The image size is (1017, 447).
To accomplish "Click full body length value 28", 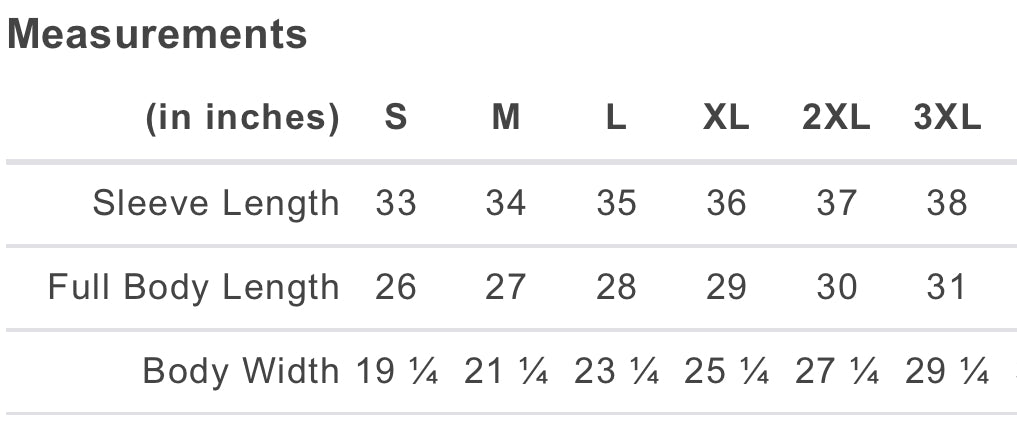I will [616, 288].
